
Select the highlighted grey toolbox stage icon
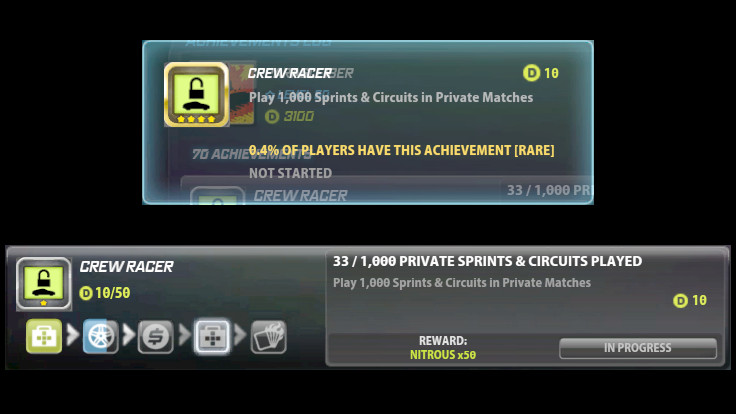(x=212, y=337)
